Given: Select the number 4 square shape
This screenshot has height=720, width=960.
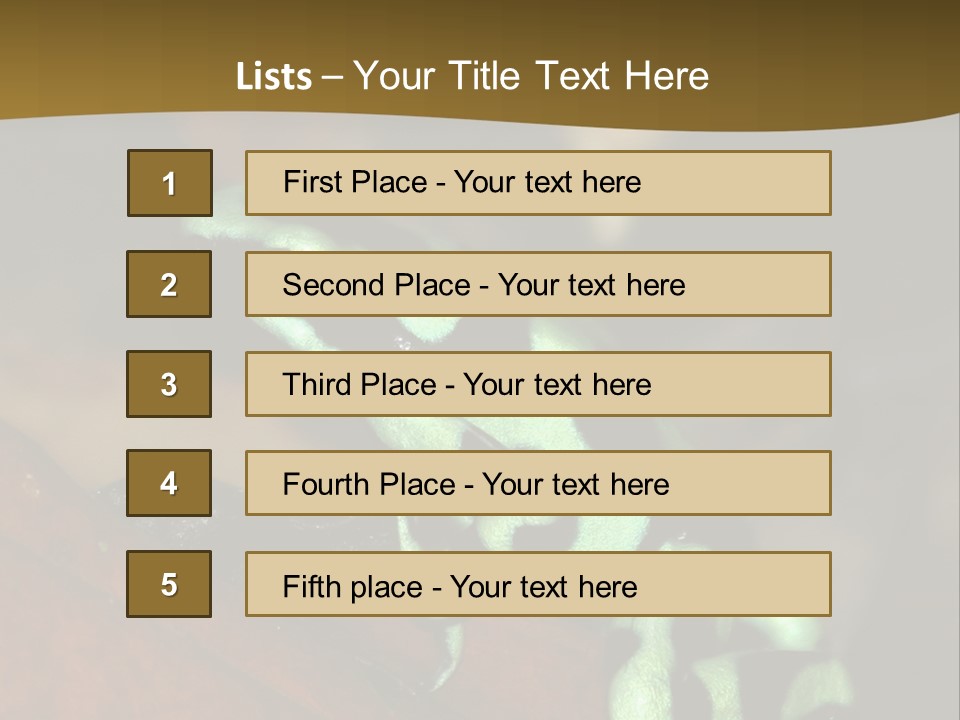Looking at the screenshot, I should 169,483.
